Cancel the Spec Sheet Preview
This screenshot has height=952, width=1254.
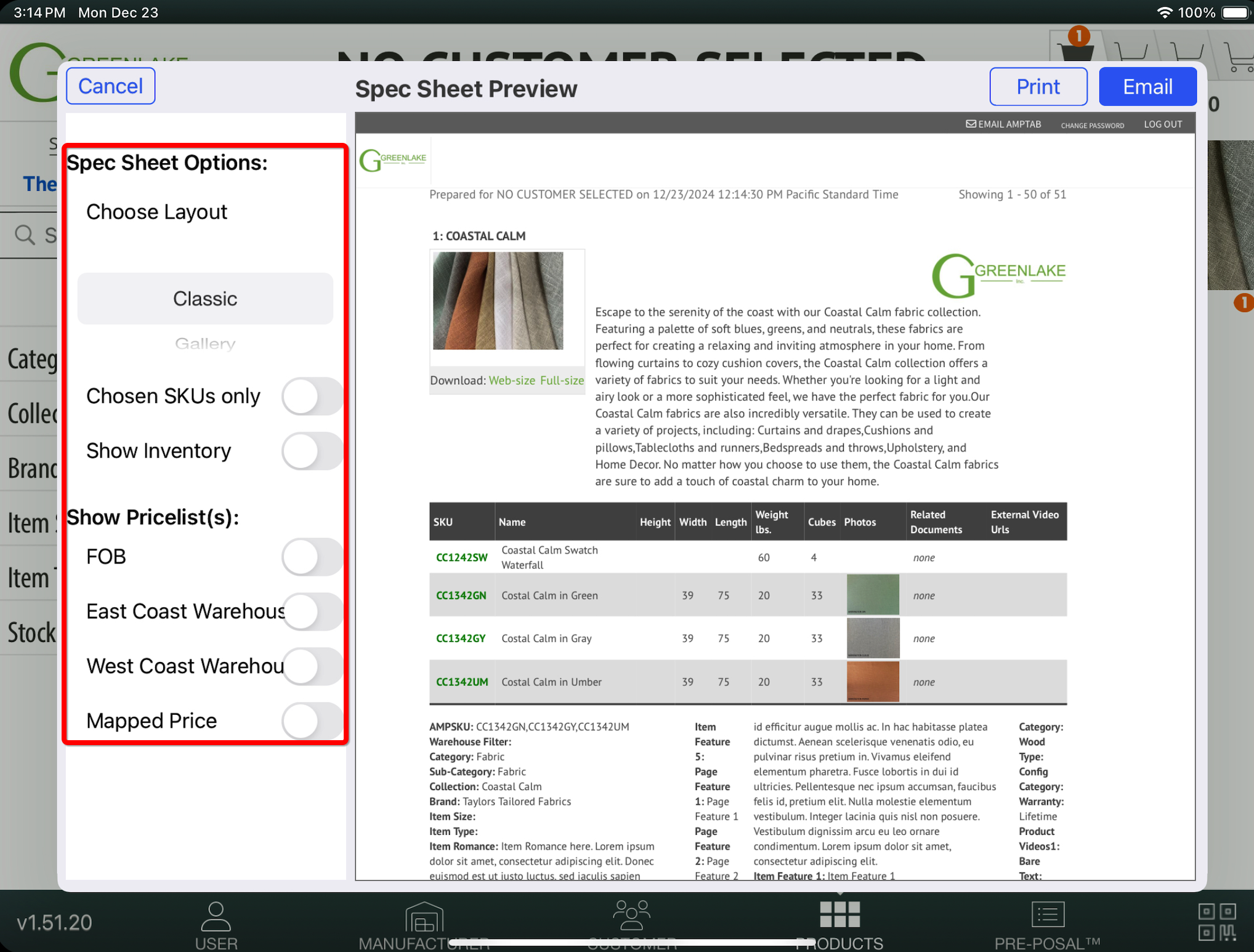click(x=111, y=86)
